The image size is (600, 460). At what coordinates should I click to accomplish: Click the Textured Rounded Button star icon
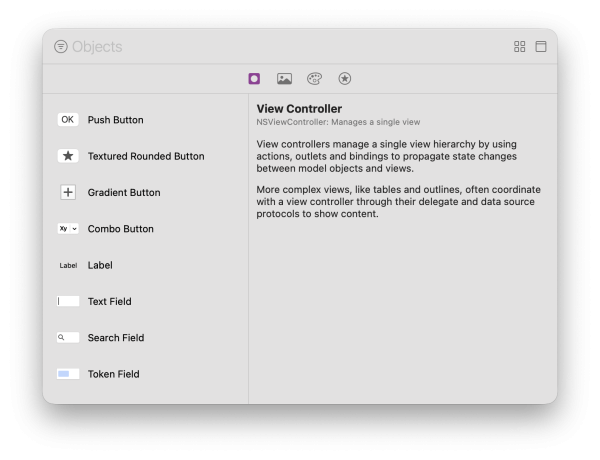click(x=68, y=156)
